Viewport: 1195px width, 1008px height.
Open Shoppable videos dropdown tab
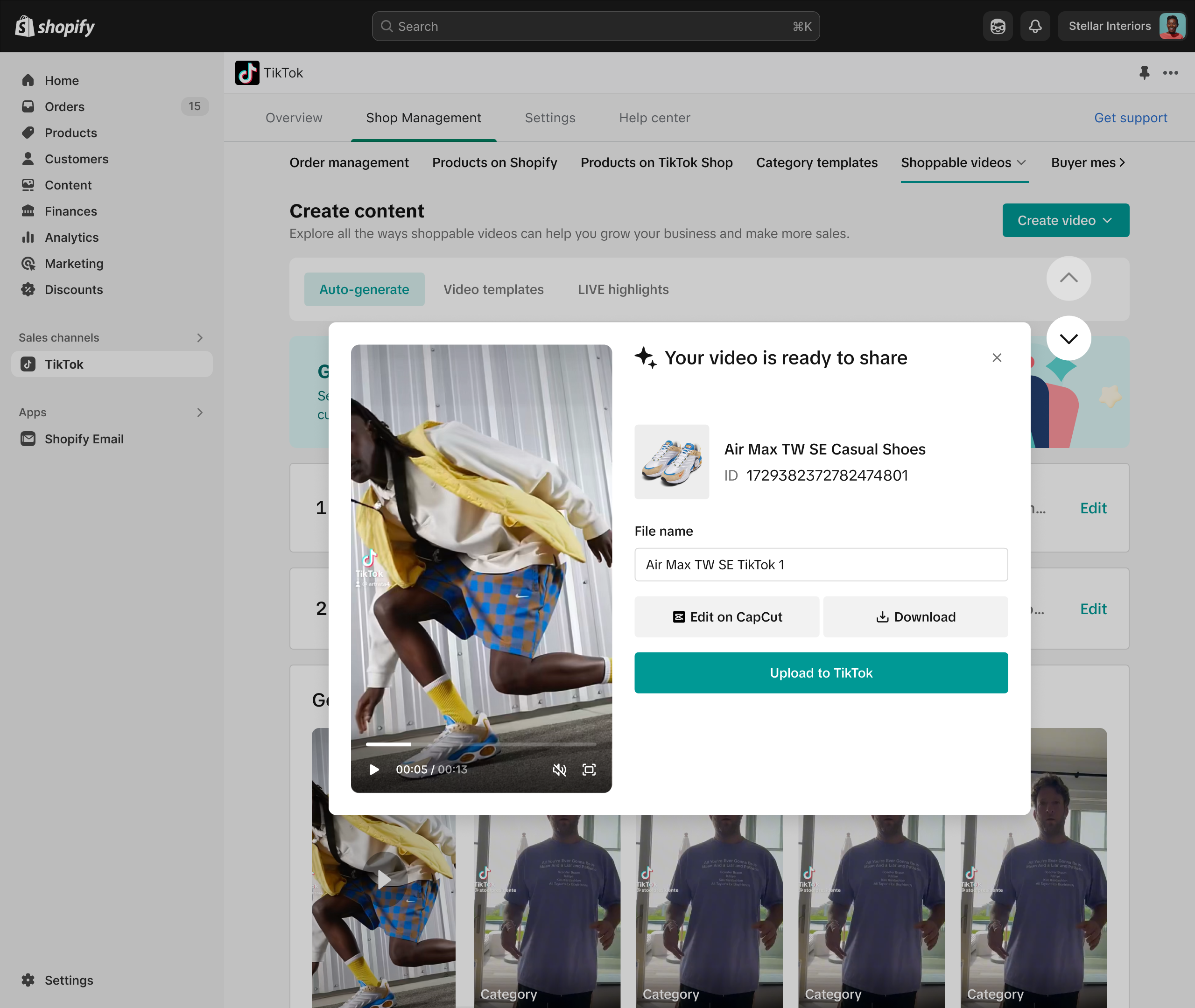tap(963, 163)
